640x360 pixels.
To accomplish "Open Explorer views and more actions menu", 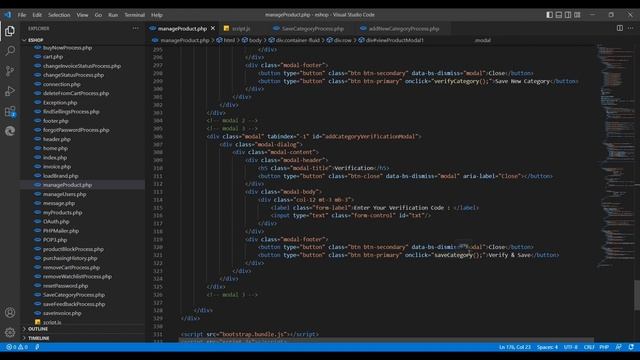I will [136, 28].
